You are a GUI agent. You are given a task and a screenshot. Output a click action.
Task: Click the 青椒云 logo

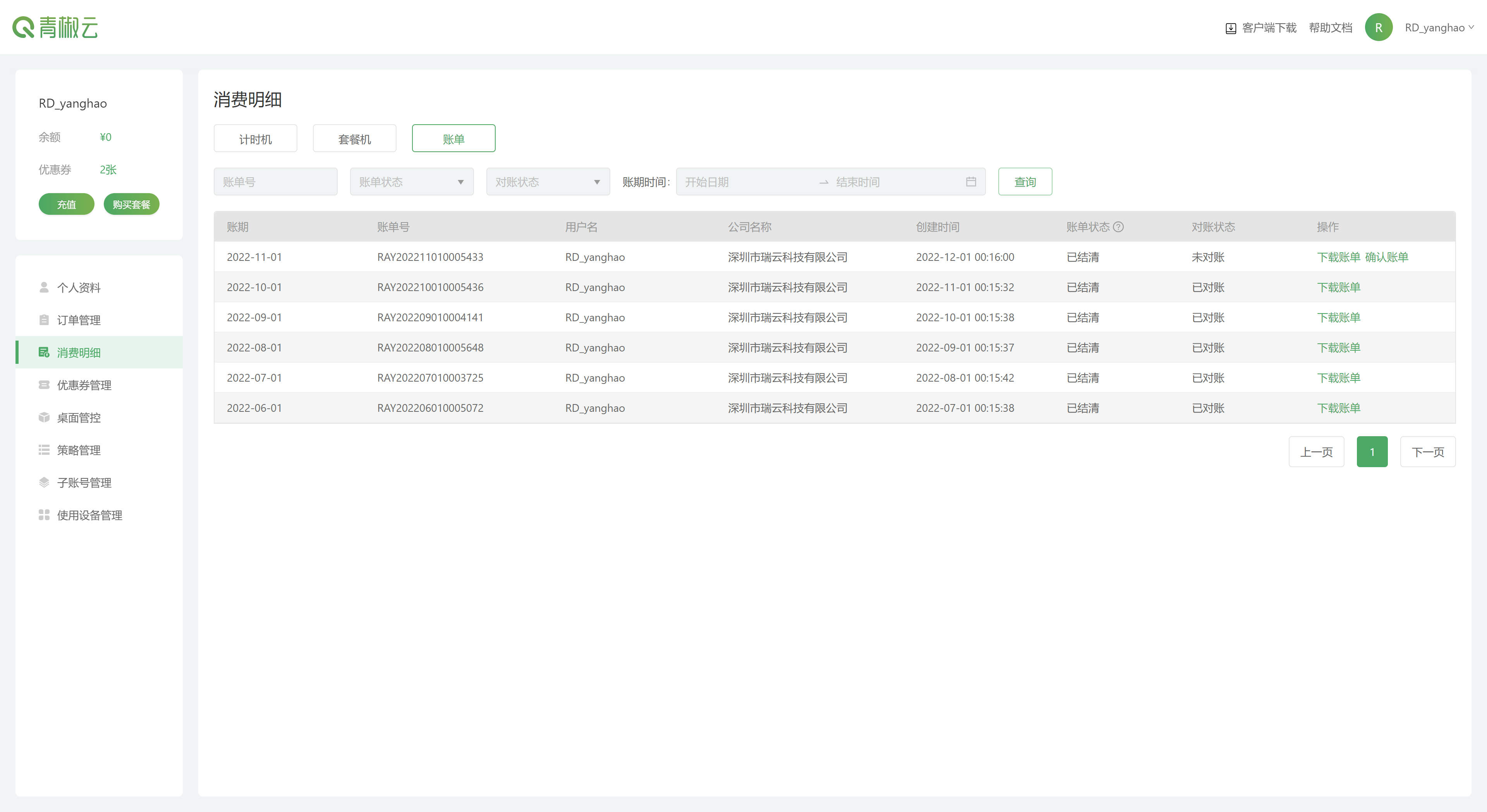pos(55,27)
